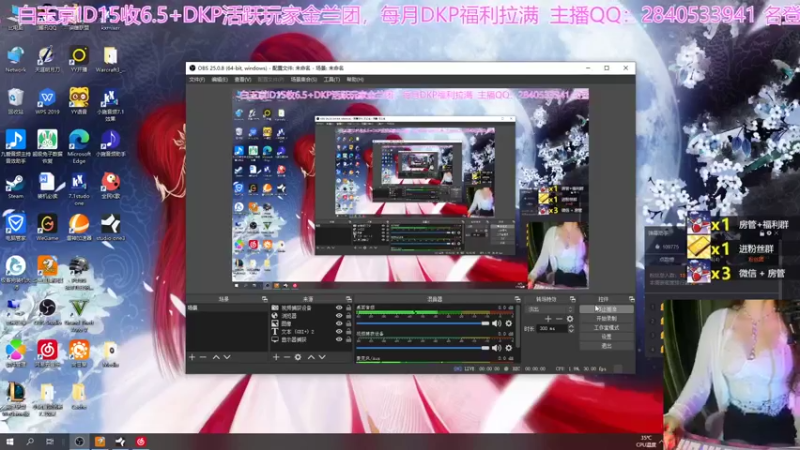Image resolution: width=800 pixels, height=450 pixels.
Task: Open the 编辑(E) menu in OBS
Action: (x=219, y=80)
